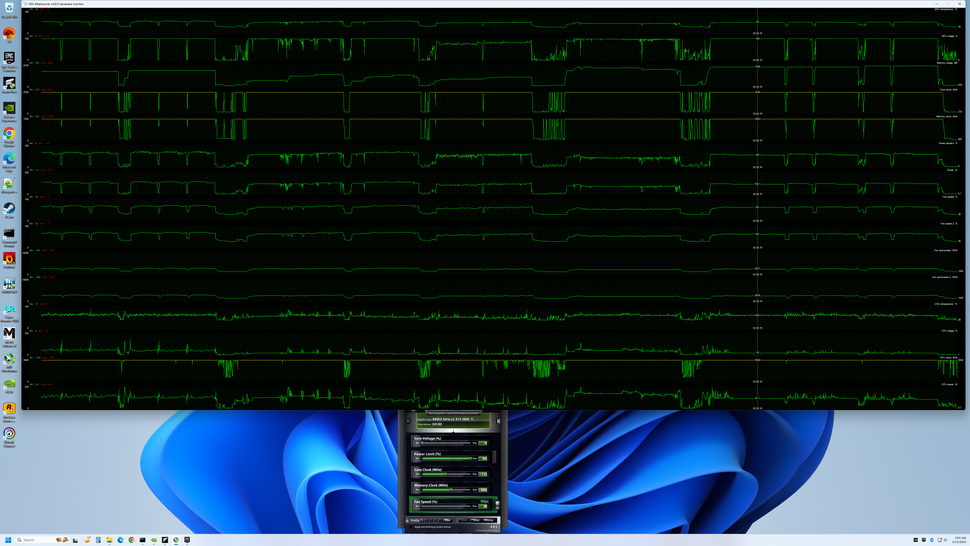This screenshot has height=546, width=970.
Task: Click the Windows Start button
Action: point(8,540)
